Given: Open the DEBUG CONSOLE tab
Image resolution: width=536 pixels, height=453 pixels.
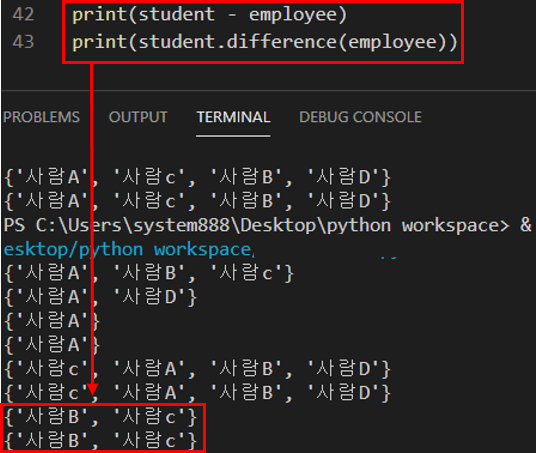Looking at the screenshot, I should (360, 117).
